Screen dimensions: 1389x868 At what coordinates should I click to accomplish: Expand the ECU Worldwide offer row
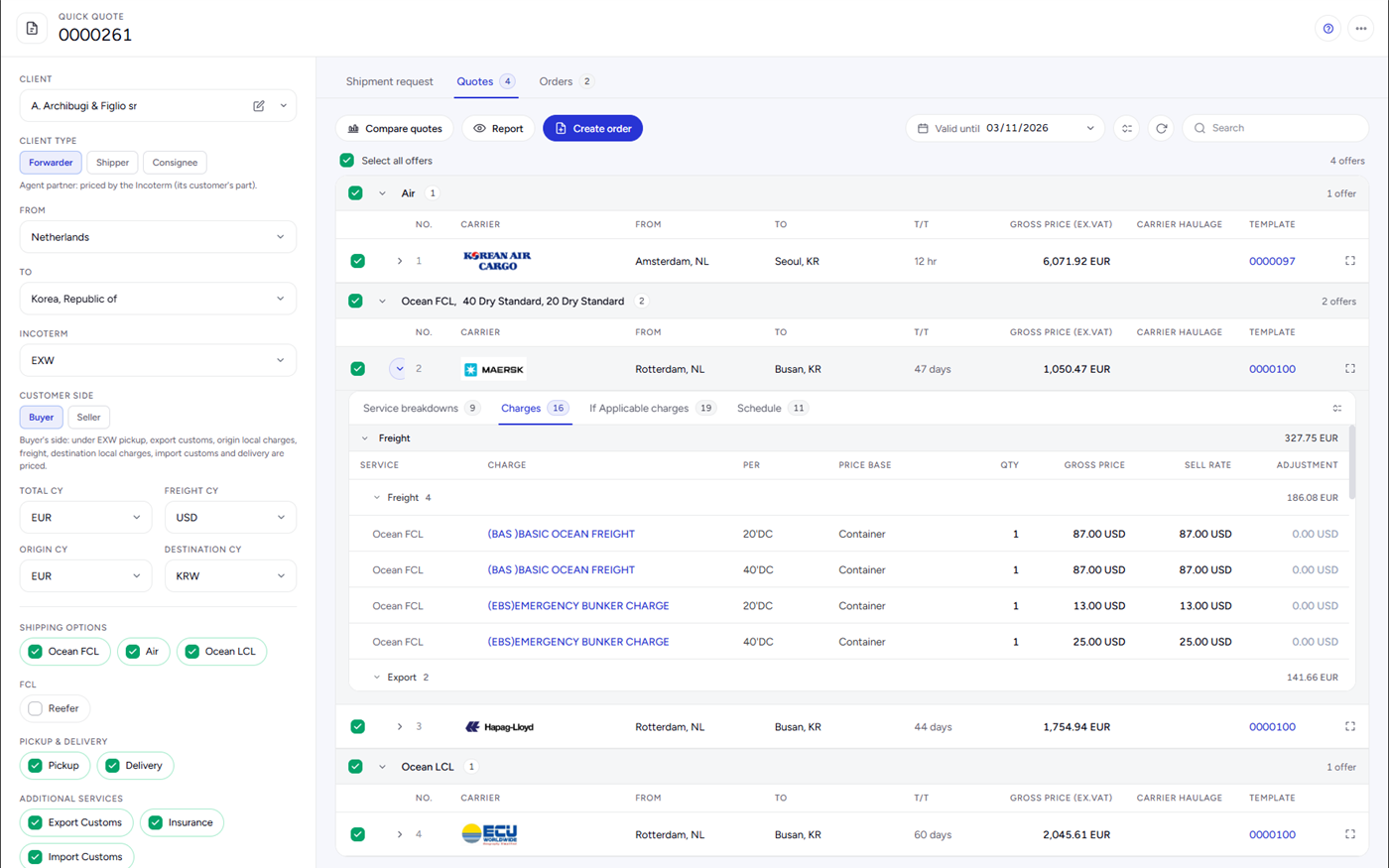[x=400, y=834]
